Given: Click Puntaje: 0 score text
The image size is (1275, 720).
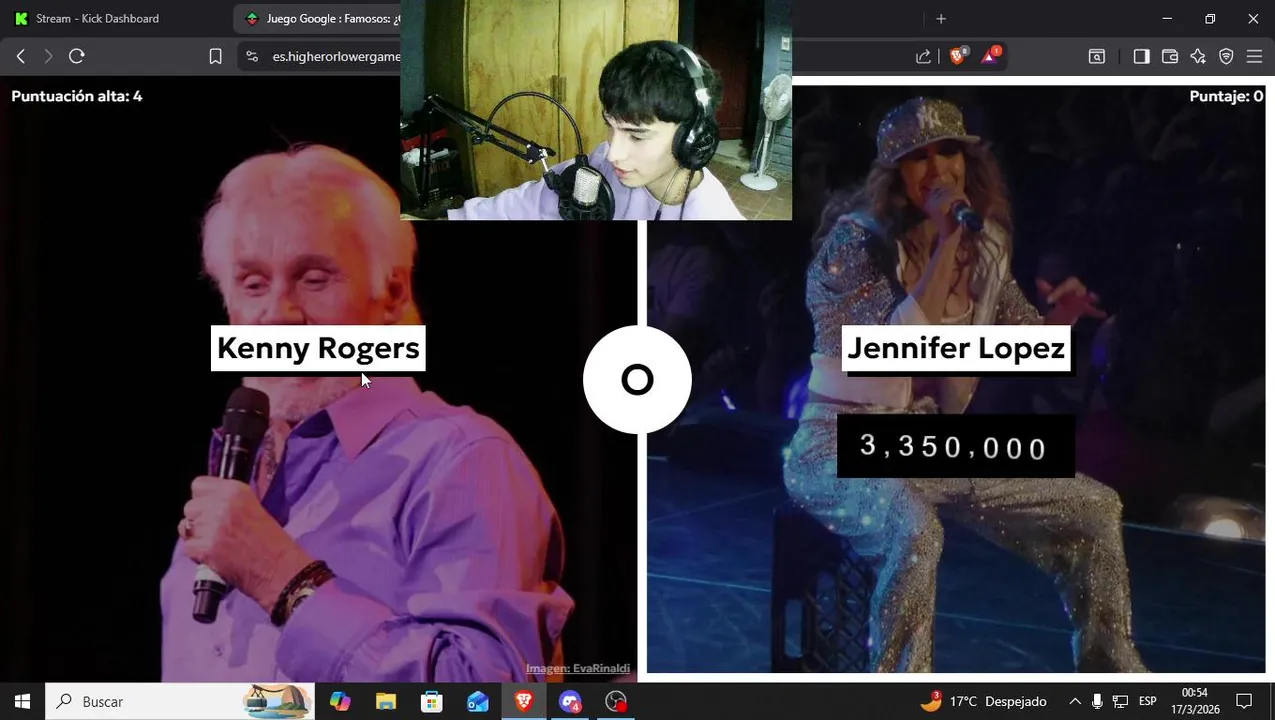Looking at the screenshot, I should point(1226,96).
